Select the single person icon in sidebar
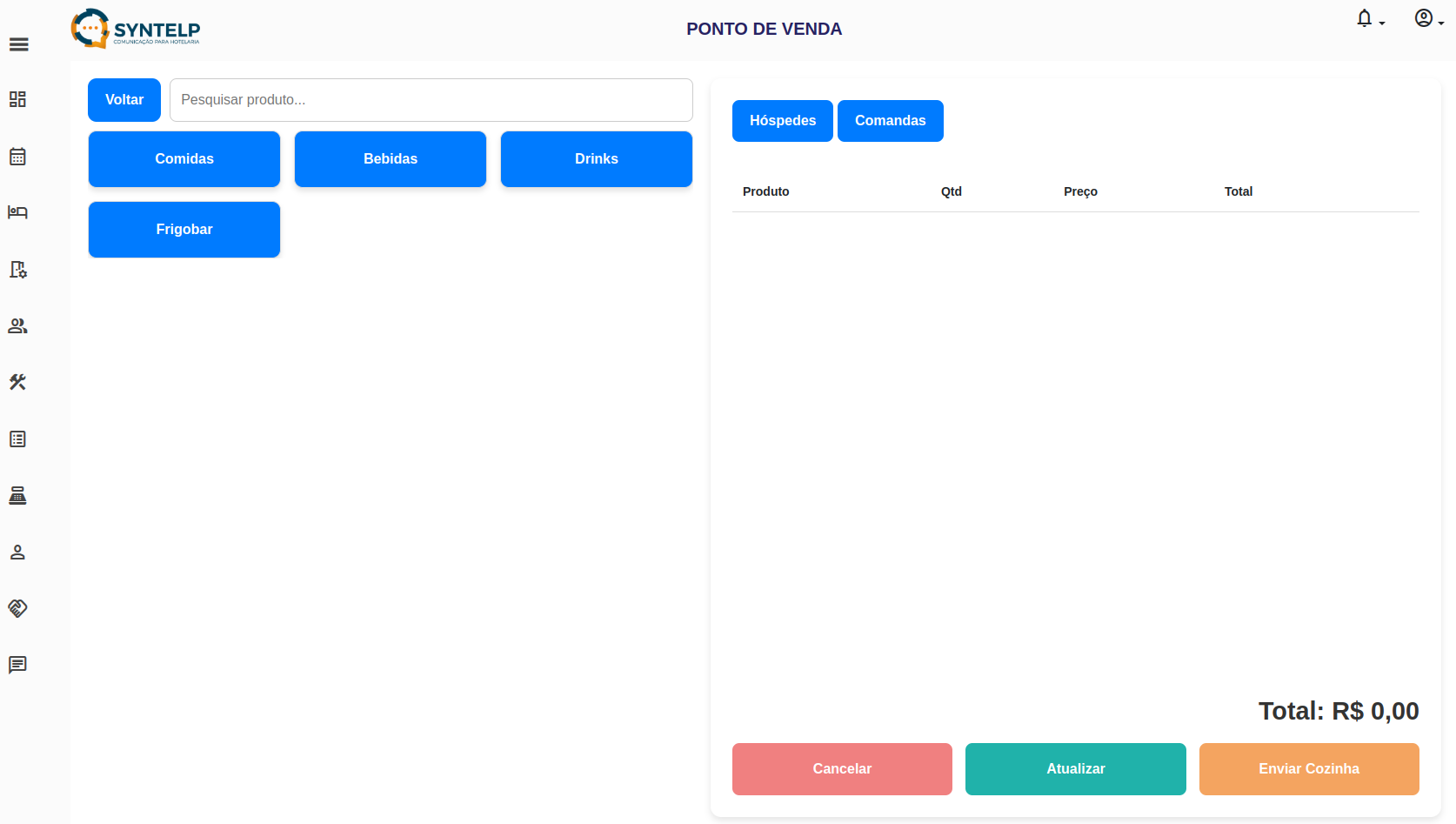The width and height of the screenshot is (1456, 824). point(17,553)
